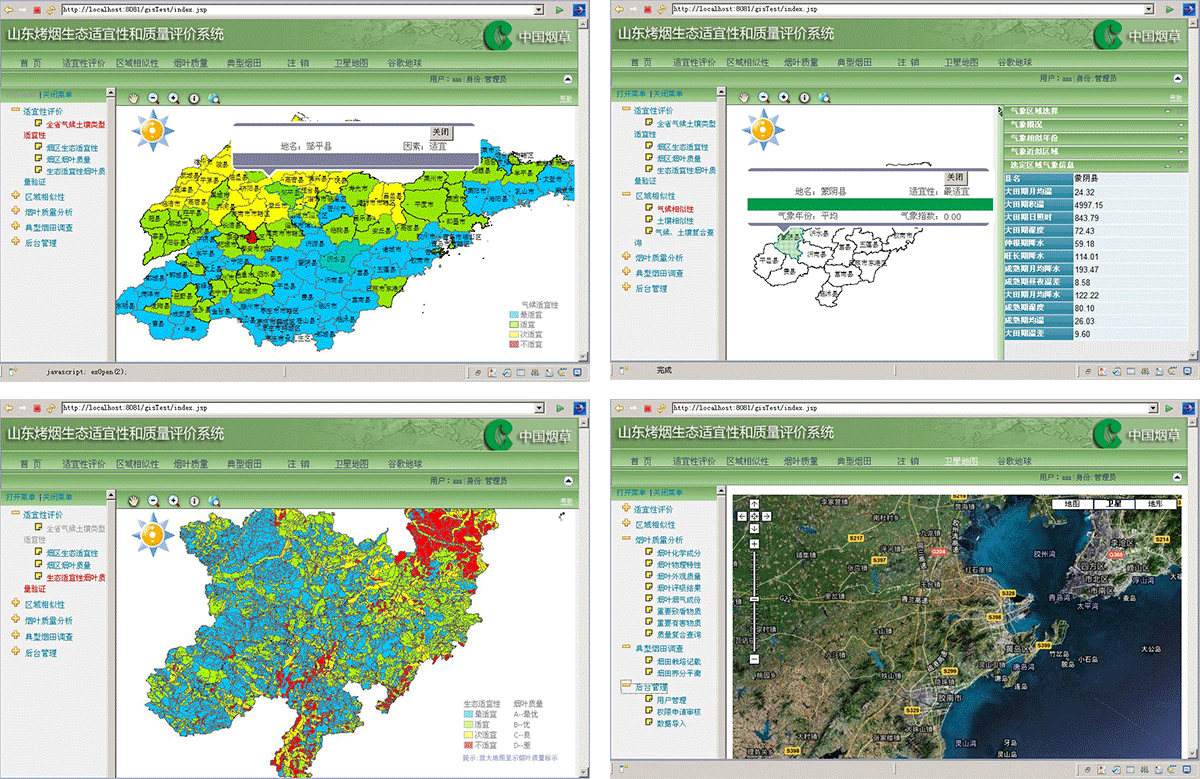Pan satellite map up with arrow button
This screenshot has width=1200, height=779.
(753, 505)
